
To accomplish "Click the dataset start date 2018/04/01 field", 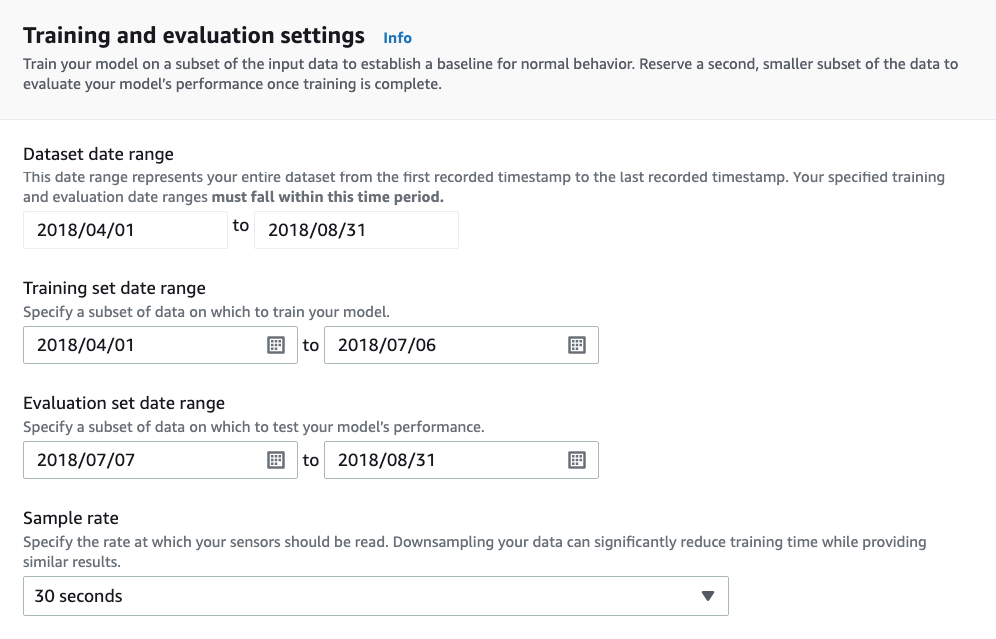I will (x=125, y=230).
